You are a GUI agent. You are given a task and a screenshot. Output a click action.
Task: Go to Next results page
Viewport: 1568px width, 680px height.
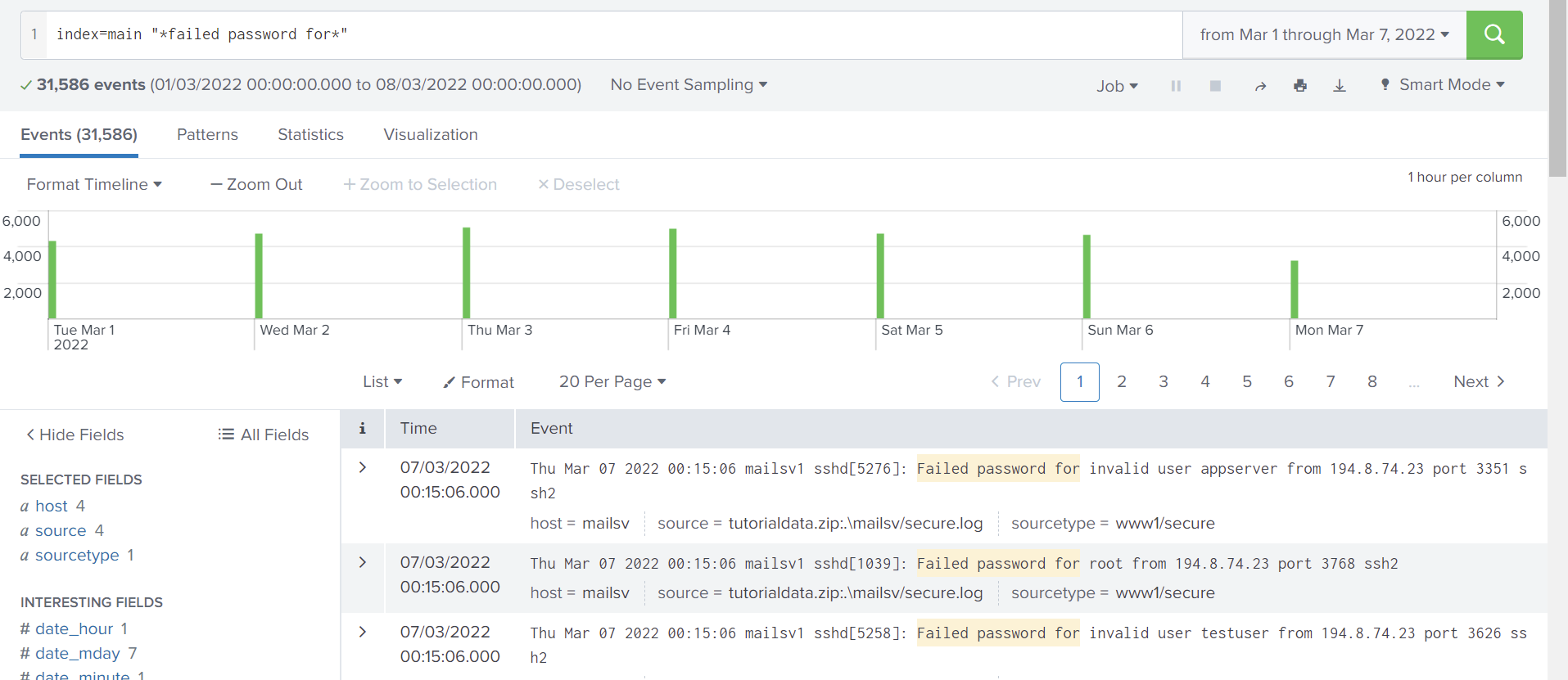1479,382
